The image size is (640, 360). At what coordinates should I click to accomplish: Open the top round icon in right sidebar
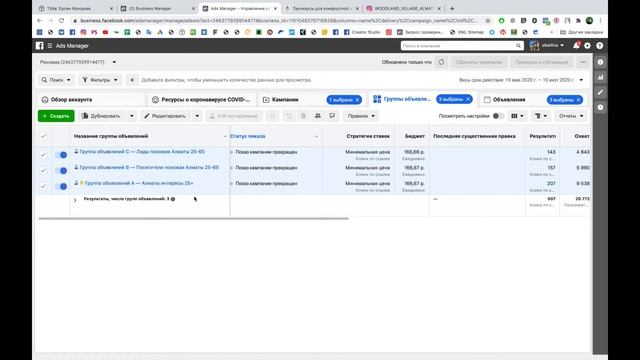click(x=600, y=62)
